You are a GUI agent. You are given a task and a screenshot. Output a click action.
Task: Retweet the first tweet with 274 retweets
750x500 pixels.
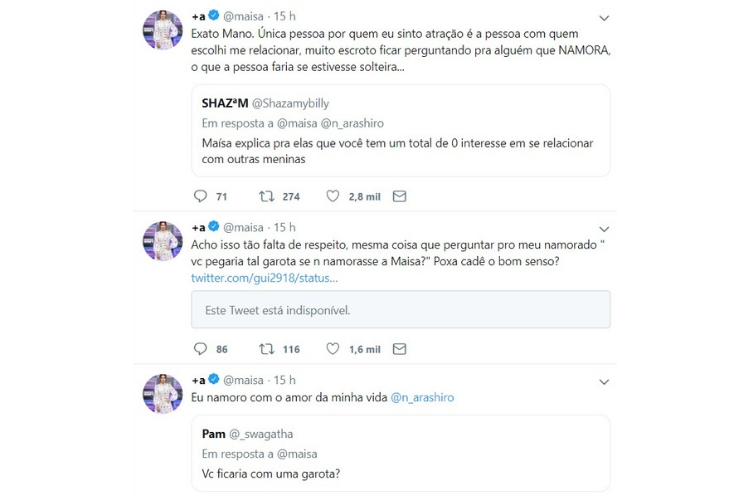tap(267, 196)
